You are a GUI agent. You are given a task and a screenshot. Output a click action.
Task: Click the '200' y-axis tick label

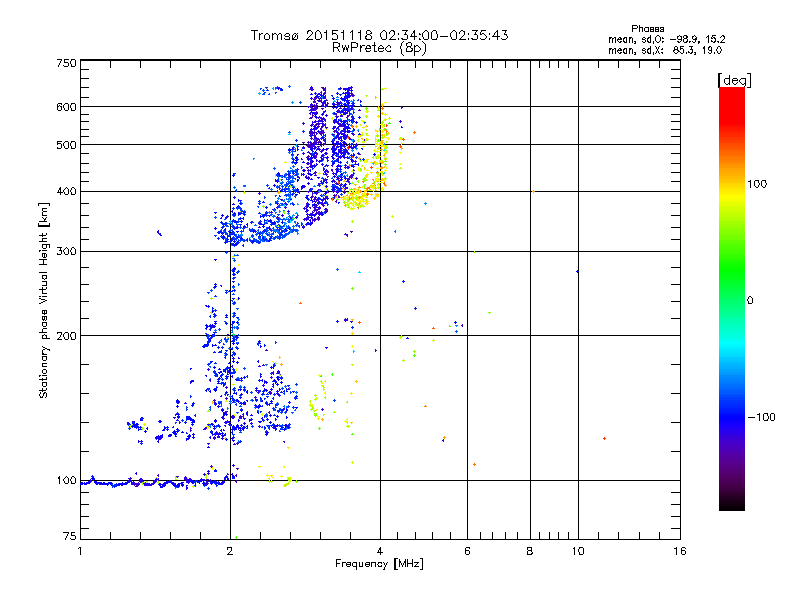[67, 336]
